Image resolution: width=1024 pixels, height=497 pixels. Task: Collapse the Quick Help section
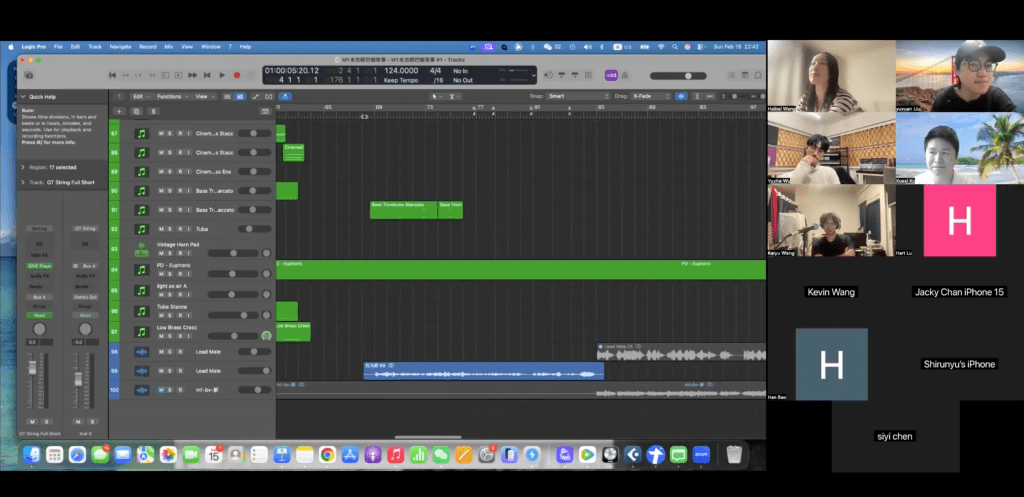pos(24,97)
